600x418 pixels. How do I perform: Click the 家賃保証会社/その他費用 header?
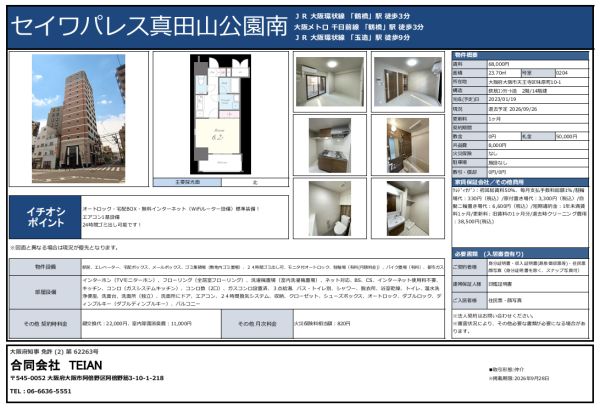tap(520, 182)
